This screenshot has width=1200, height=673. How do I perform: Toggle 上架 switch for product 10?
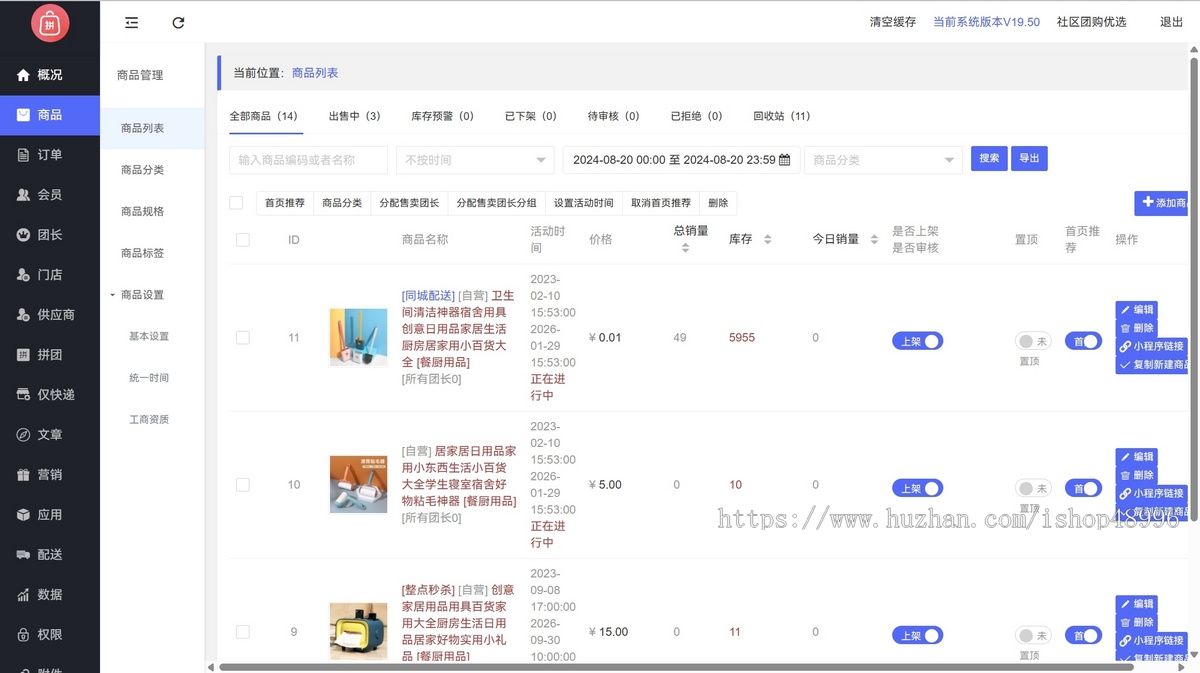[x=917, y=488]
